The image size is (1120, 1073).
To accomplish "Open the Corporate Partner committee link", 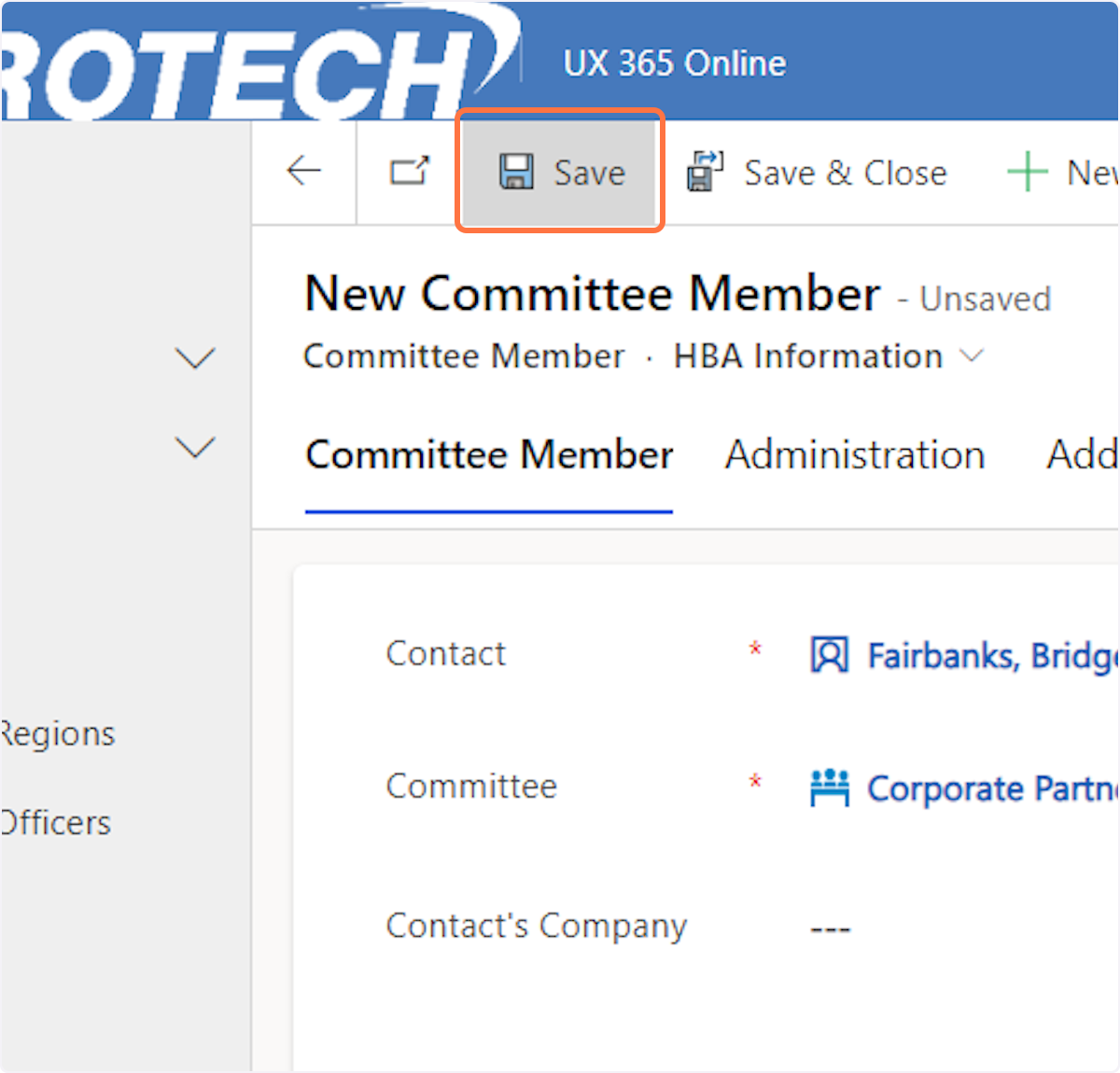I will pyautogui.click(x=991, y=789).
